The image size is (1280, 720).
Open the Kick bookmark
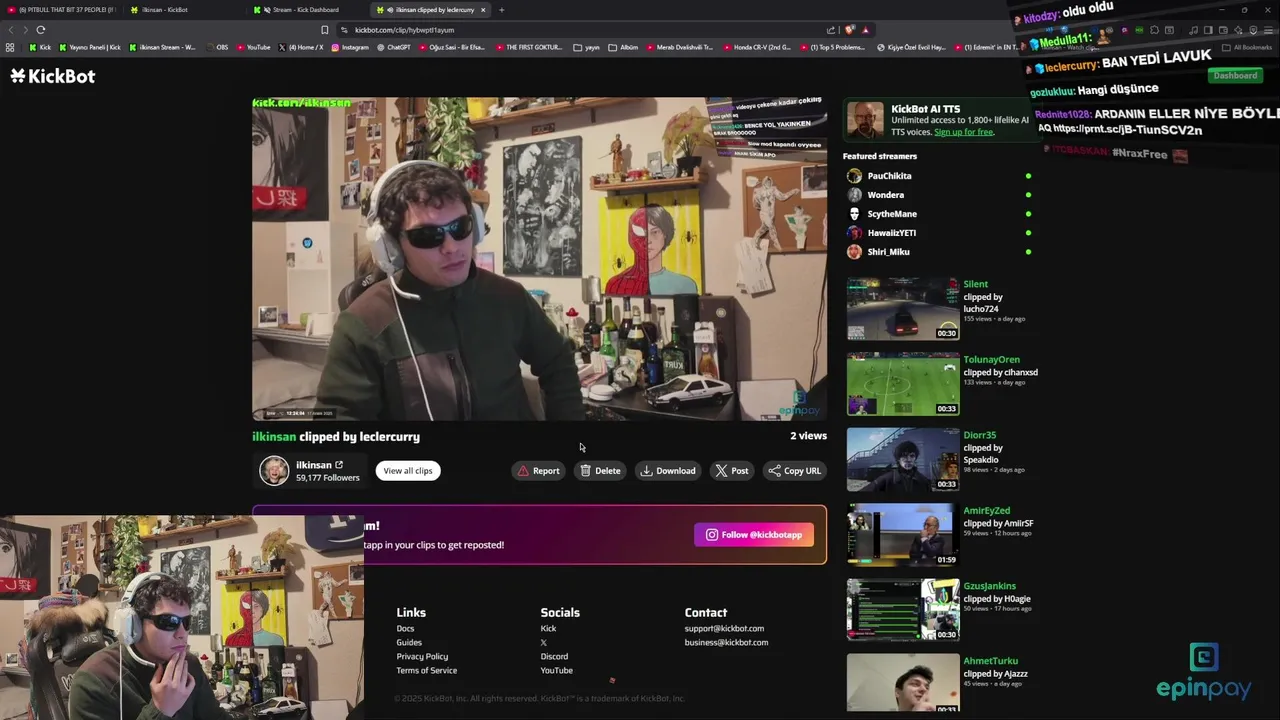coord(40,47)
